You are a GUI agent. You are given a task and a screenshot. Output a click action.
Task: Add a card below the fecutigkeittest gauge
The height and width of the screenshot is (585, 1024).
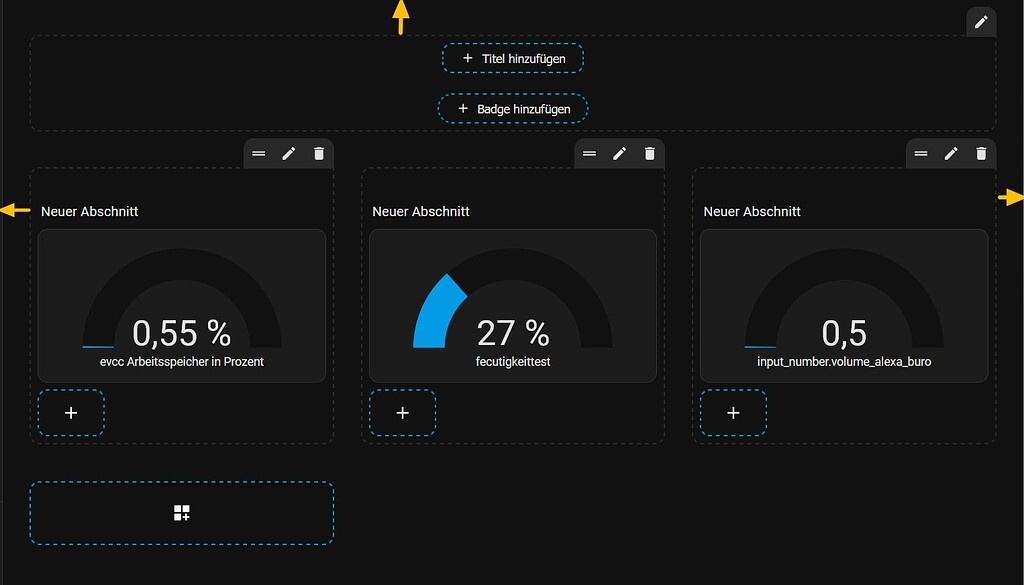click(x=402, y=413)
